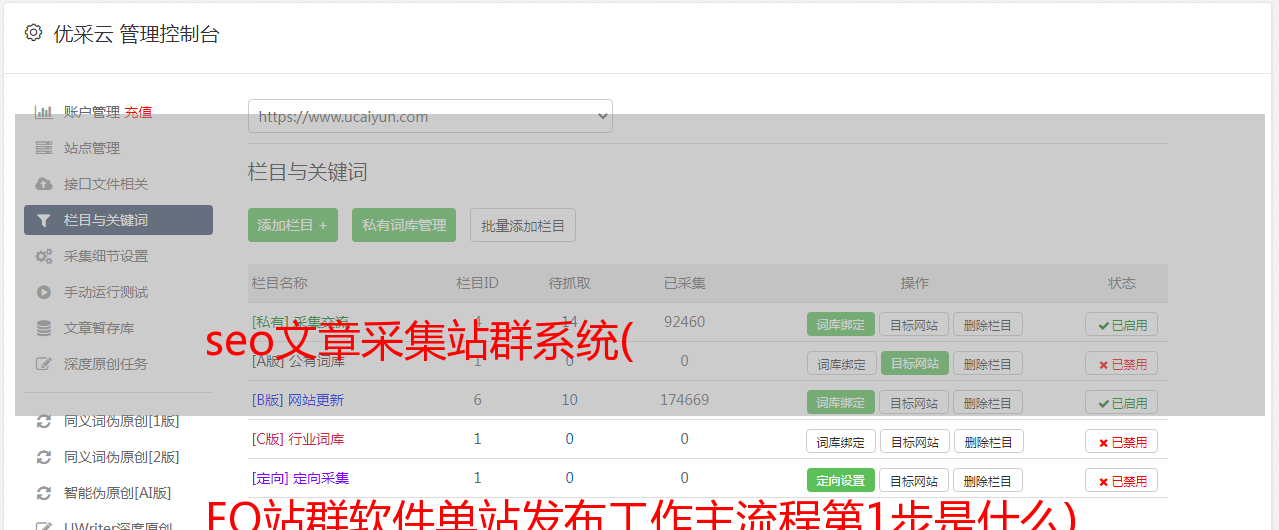Click 删除栏目 in the 公有词库 row
Image resolution: width=1279 pixels, height=530 pixels.
(988, 363)
